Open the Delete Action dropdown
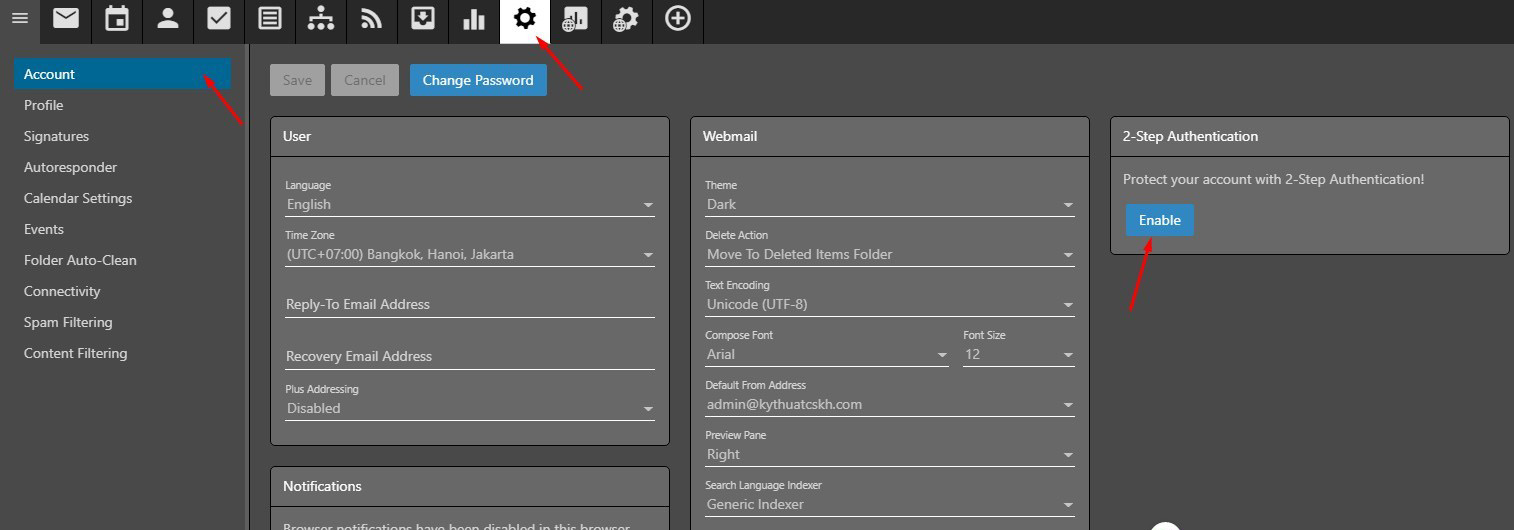 pos(889,254)
